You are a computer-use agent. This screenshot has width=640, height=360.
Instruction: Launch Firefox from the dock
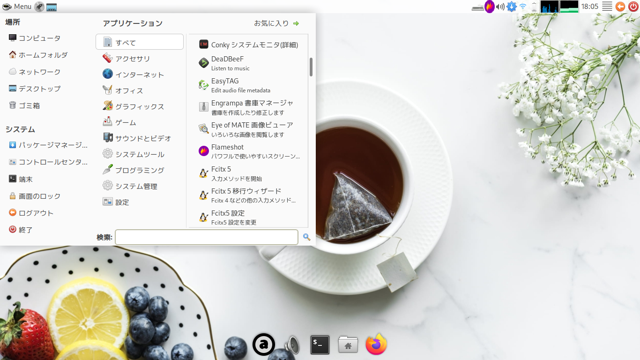376,344
